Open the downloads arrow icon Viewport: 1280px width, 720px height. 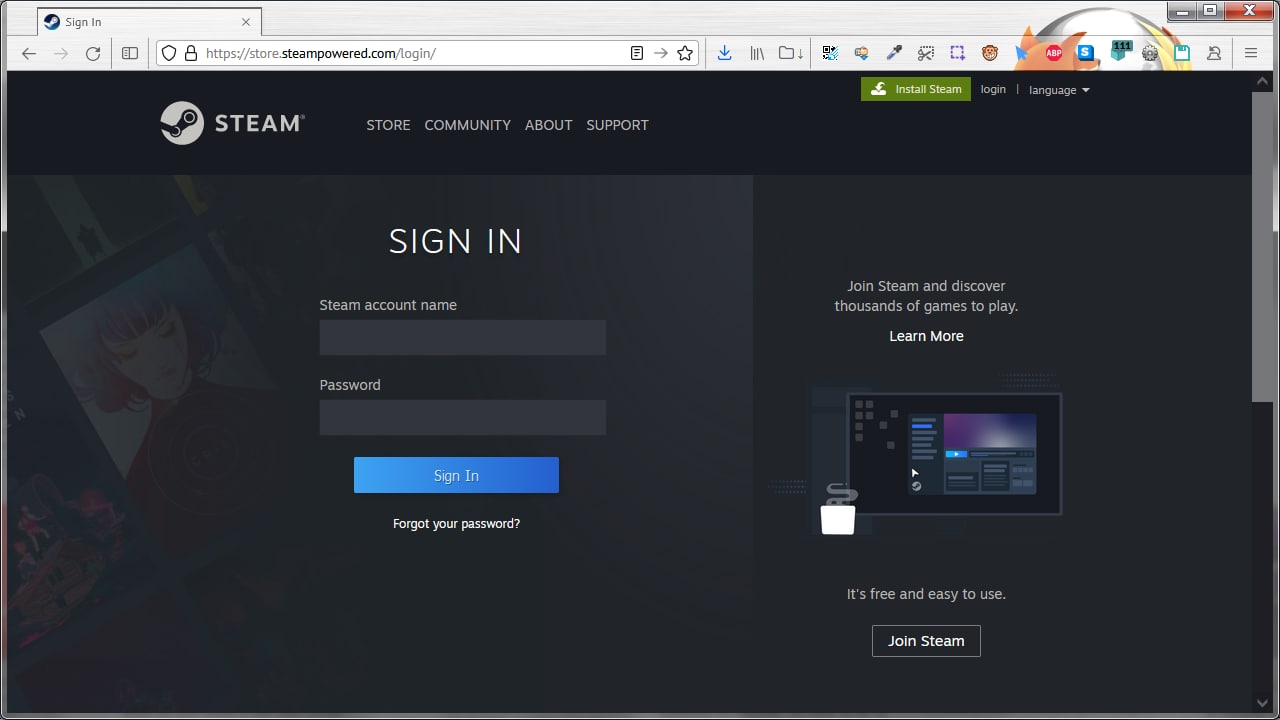[725, 53]
